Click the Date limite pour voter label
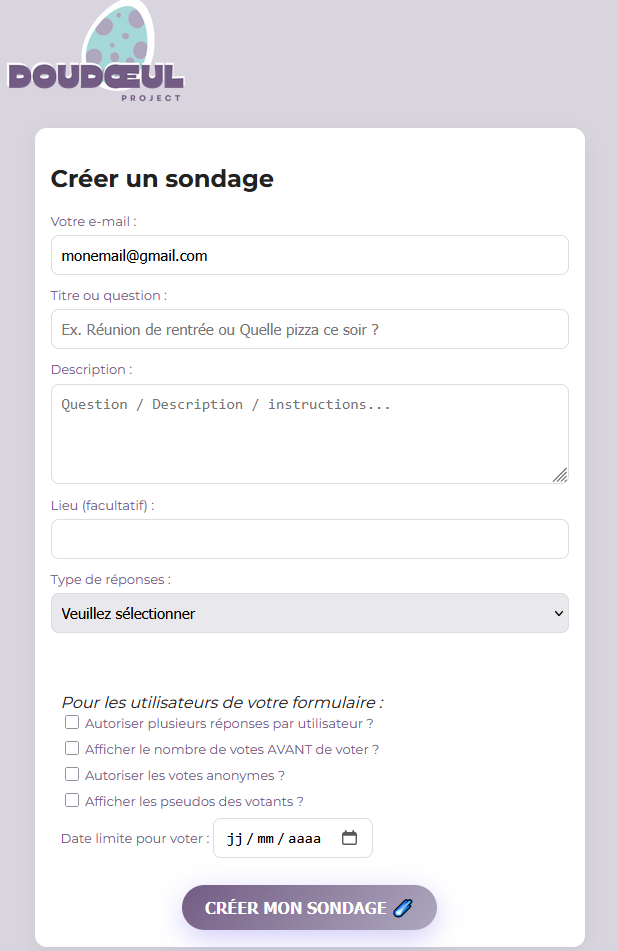 click(x=135, y=838)
